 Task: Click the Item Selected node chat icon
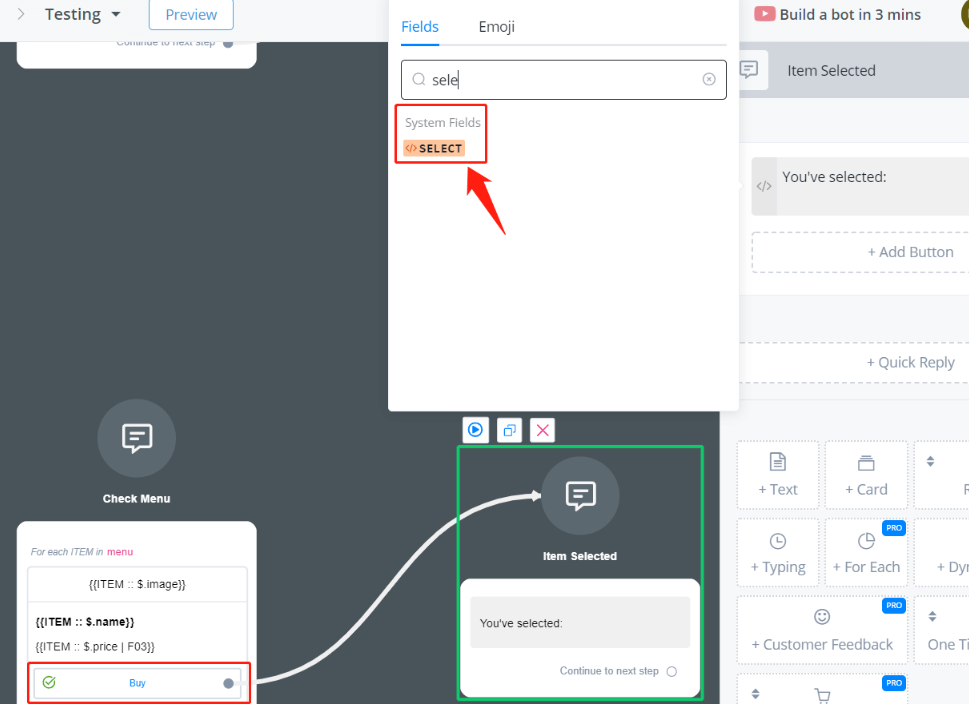point(580,495)
